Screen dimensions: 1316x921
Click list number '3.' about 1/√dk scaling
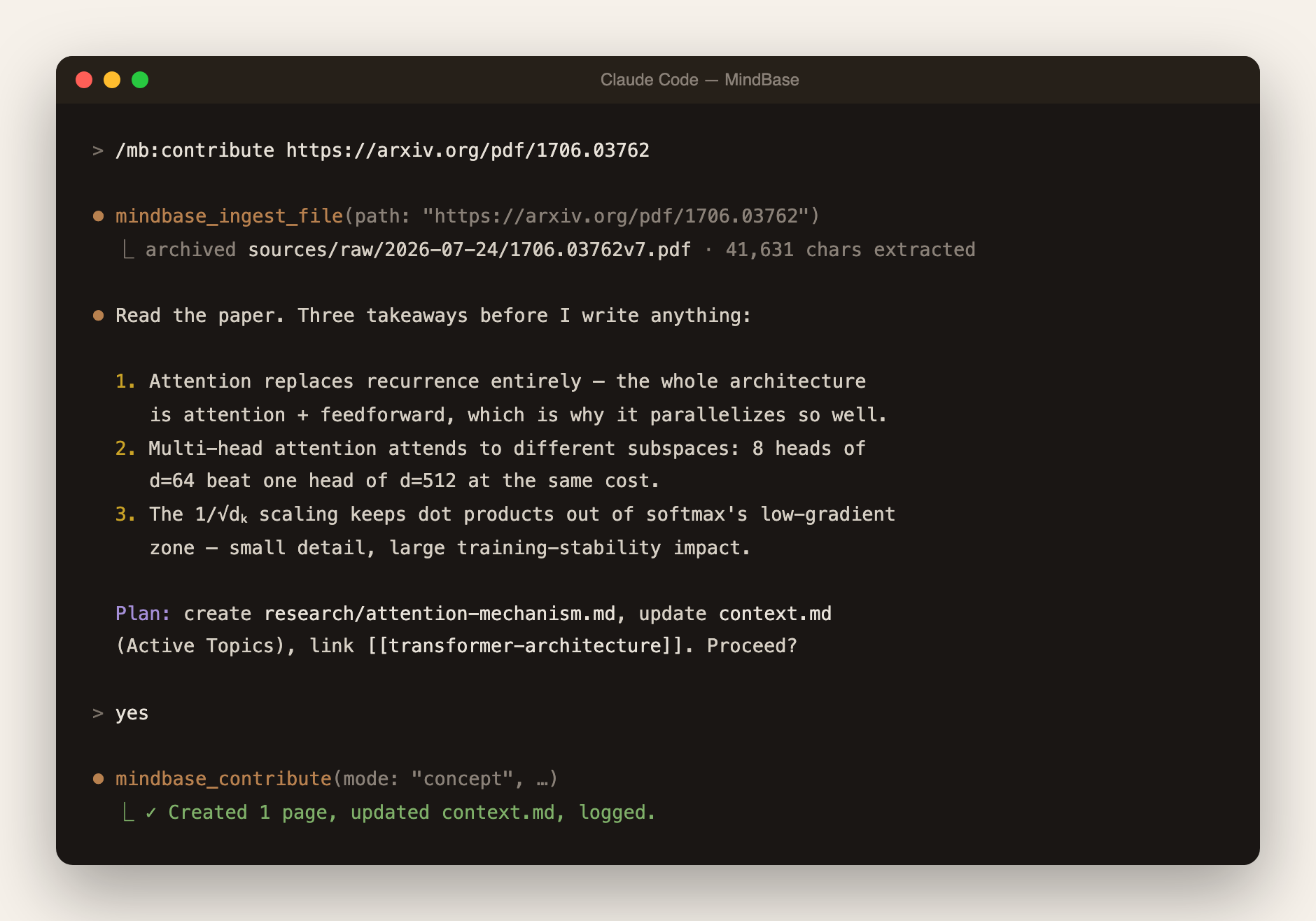click(x=125, y=514)
